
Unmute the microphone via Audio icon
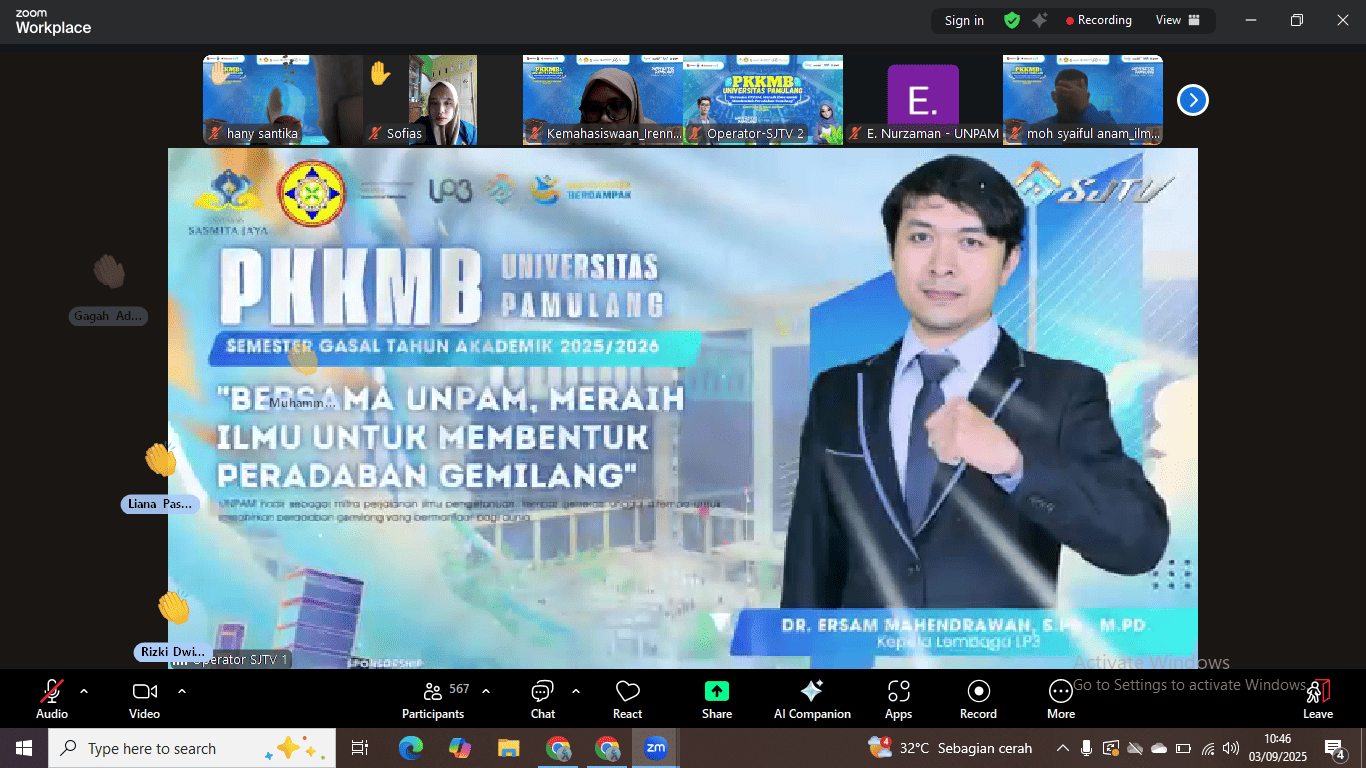pos(52,692)
